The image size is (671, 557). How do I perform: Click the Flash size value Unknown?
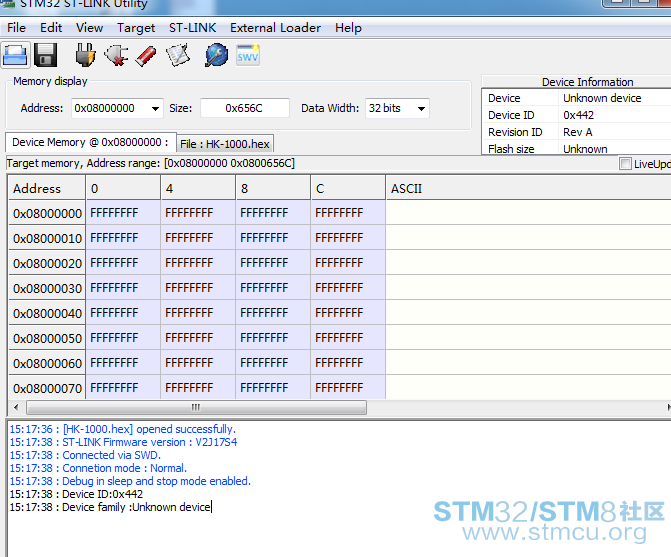click(x=585, y=149)
